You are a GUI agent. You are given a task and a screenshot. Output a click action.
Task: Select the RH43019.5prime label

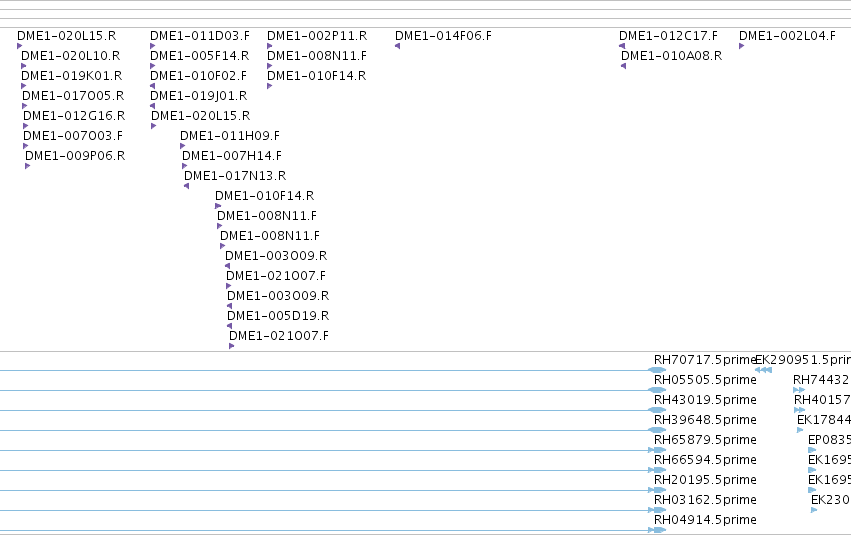[x=705, y=400]
